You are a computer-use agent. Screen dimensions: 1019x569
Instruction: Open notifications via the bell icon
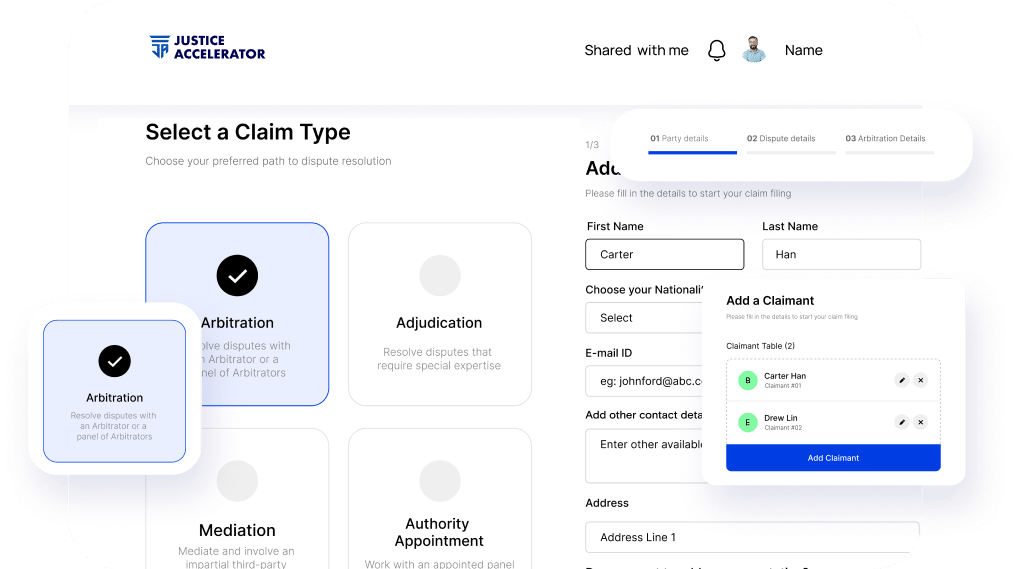point(716,51)
